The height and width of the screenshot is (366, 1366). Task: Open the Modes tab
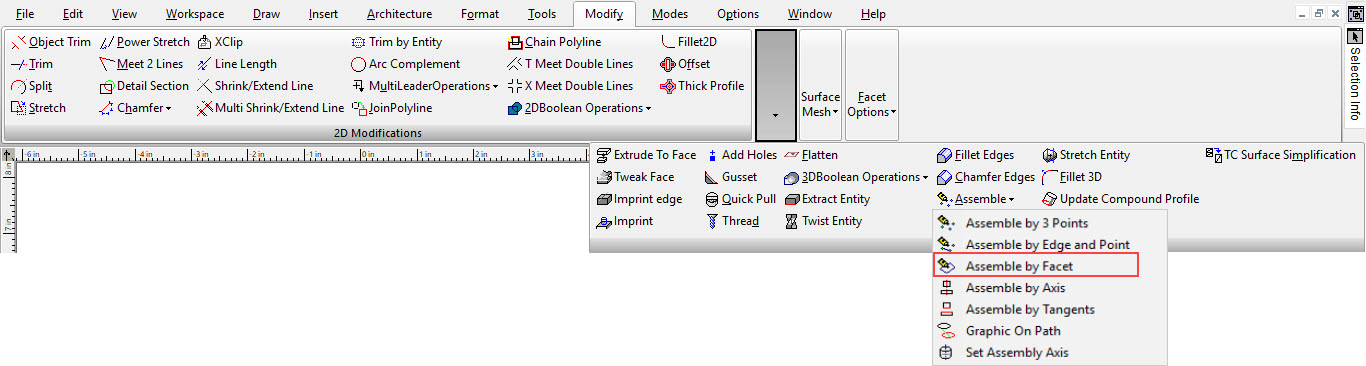[x=669, y=14]
